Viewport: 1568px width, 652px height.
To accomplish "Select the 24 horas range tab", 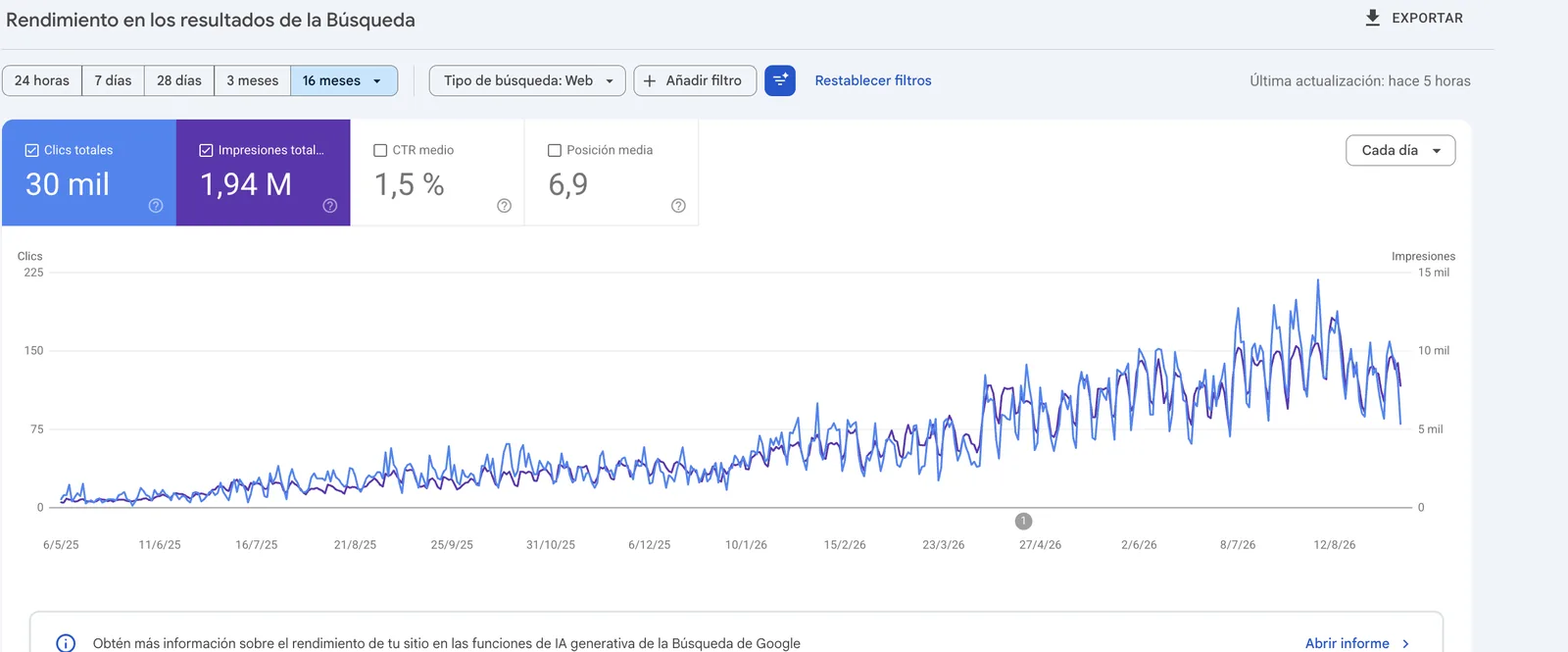I will pos(42,80).
